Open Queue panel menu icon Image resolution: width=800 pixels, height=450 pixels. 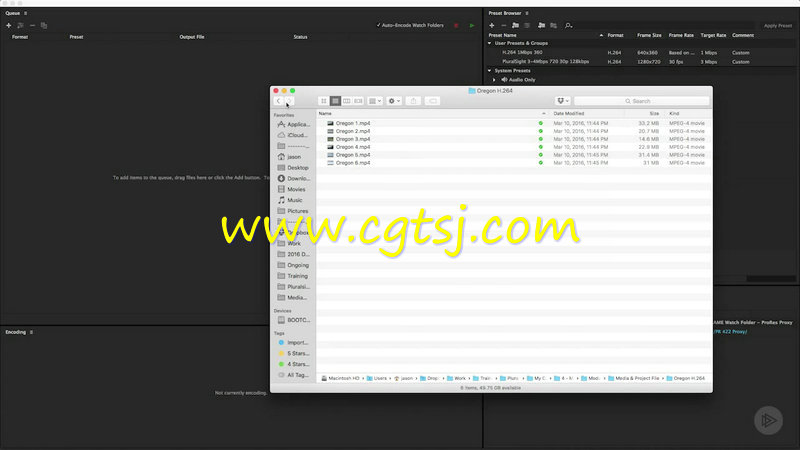coord(26,13)
